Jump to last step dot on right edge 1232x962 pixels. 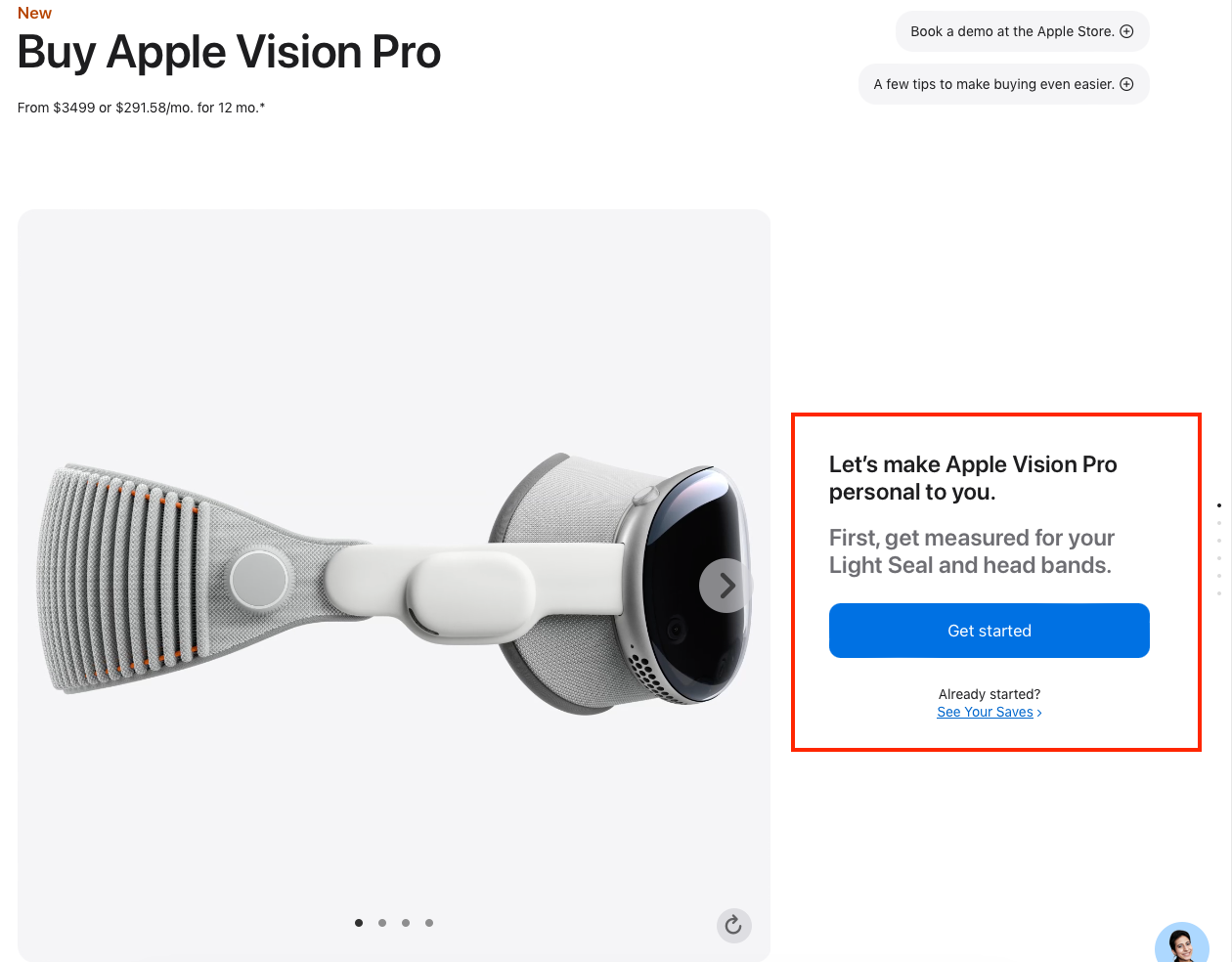[1219, 593]
